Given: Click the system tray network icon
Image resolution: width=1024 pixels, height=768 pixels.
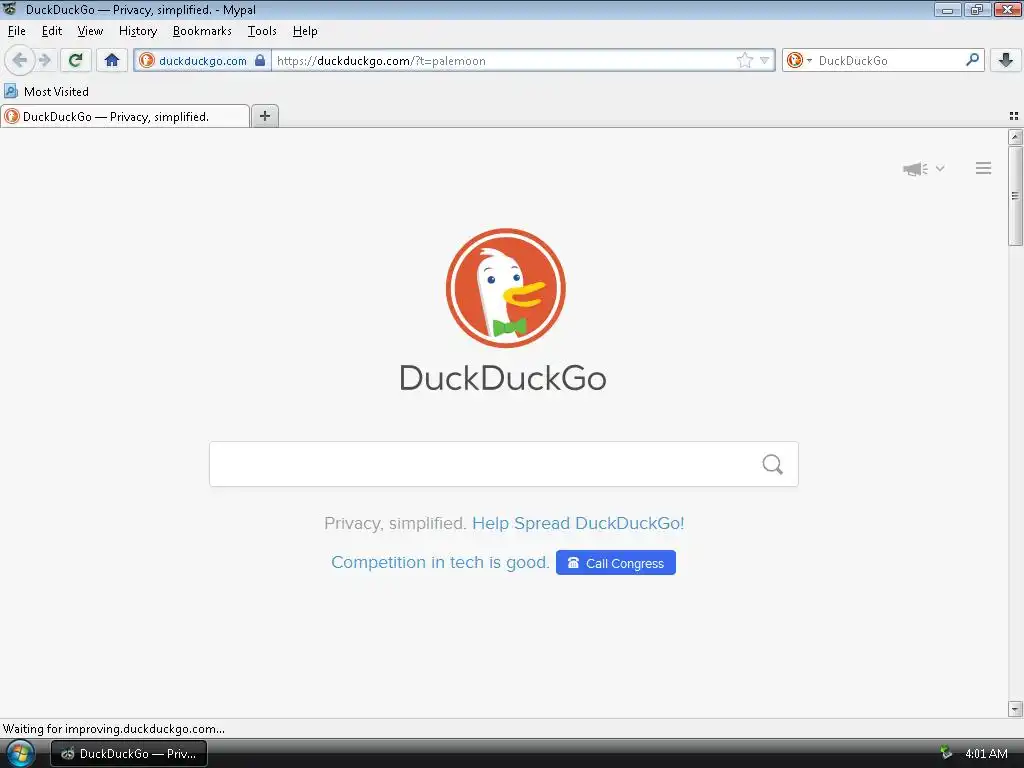Looking at the screenshot, I should (x=946, y=753).
